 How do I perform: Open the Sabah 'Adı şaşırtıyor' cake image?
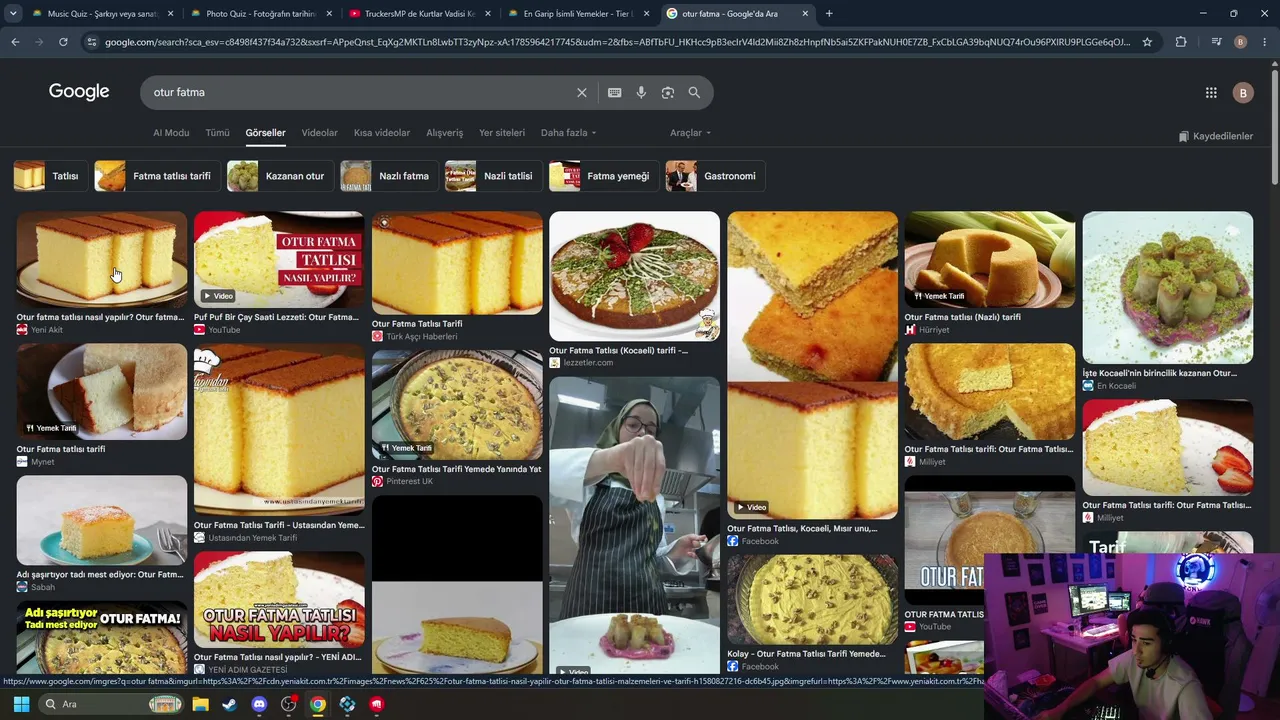coord(101,520)
